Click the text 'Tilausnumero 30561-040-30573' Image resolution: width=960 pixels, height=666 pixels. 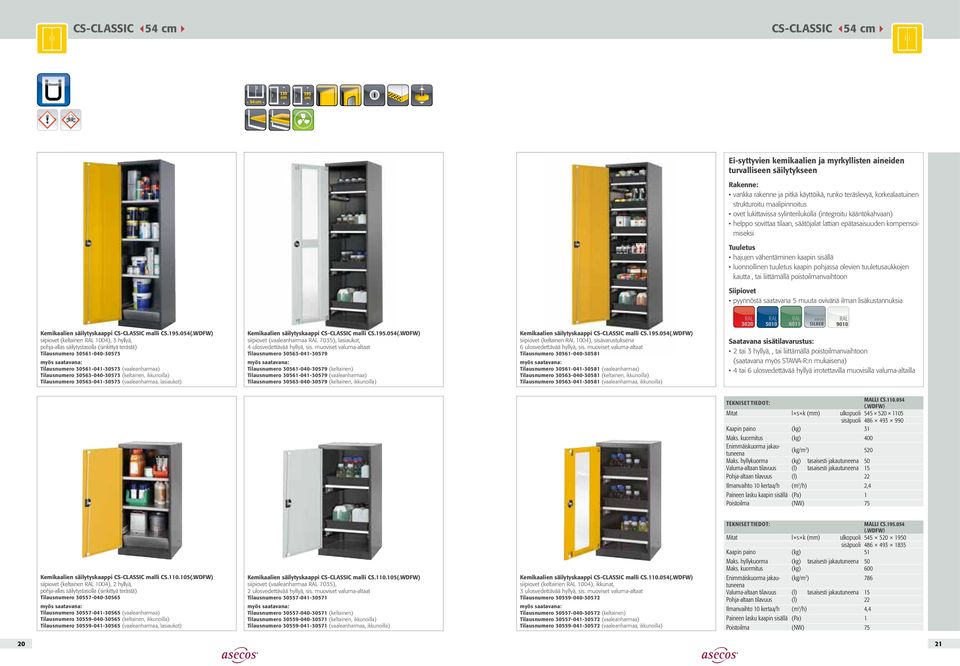(x=80, y=354)
